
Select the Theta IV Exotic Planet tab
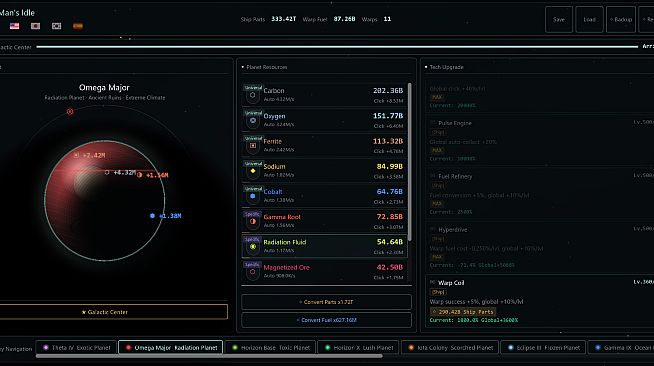(77, 347)
